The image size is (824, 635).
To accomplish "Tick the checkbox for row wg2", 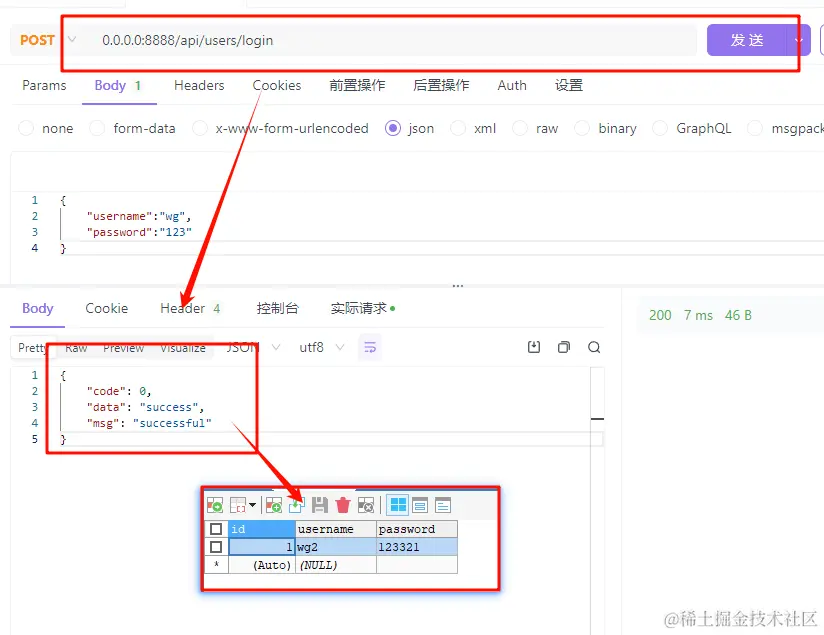I will point(215,547).
